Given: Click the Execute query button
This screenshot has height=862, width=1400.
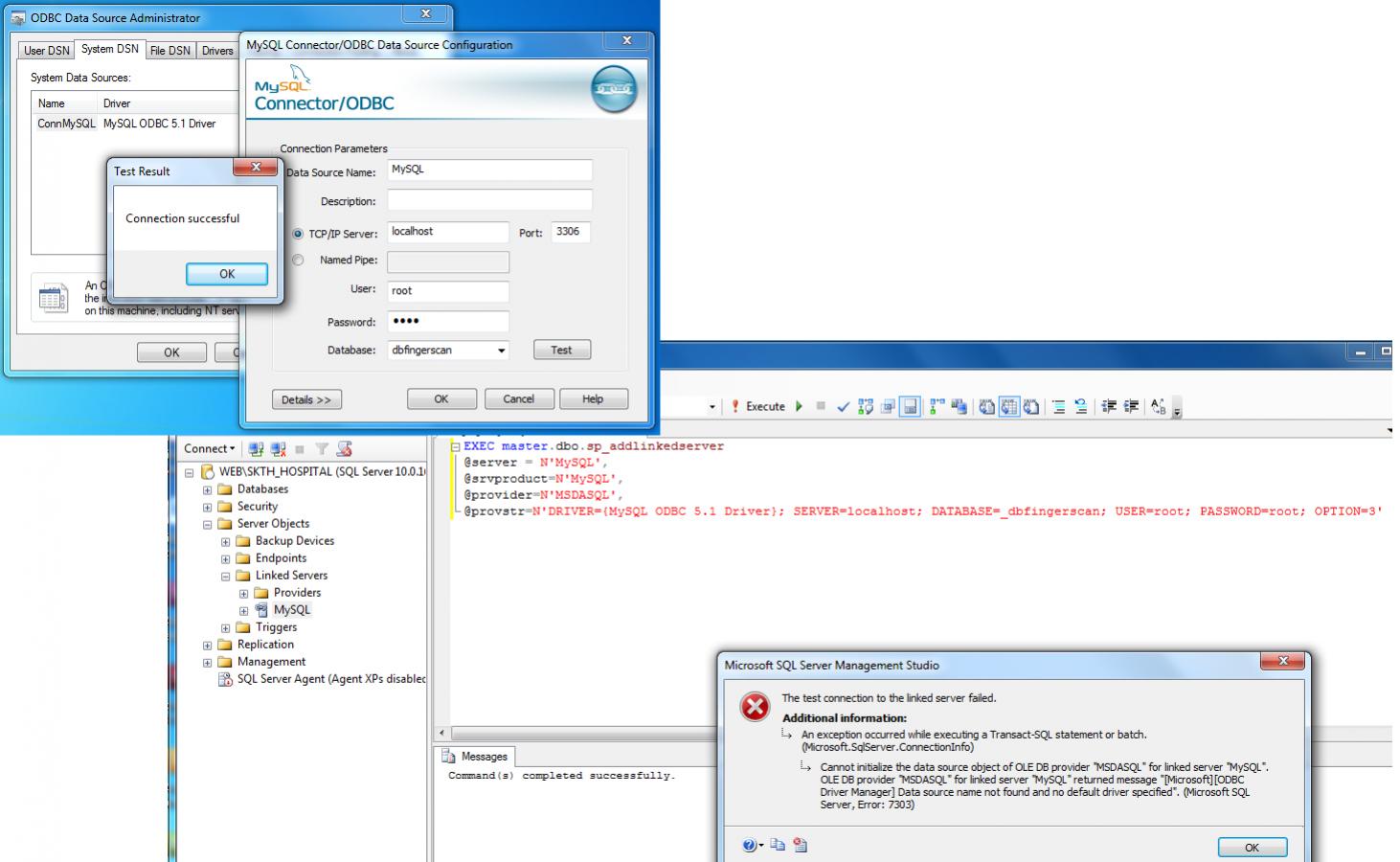Looking at the screenshot, I should coord(757,406).
